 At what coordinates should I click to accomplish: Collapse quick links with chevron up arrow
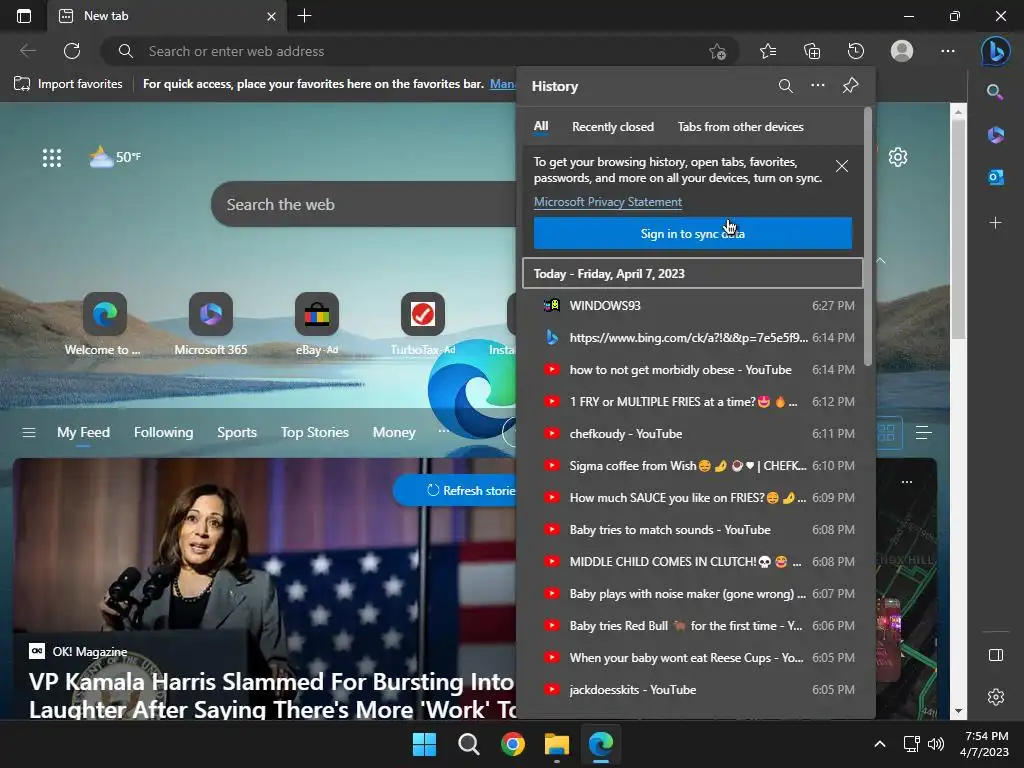[x=881, y=261]
